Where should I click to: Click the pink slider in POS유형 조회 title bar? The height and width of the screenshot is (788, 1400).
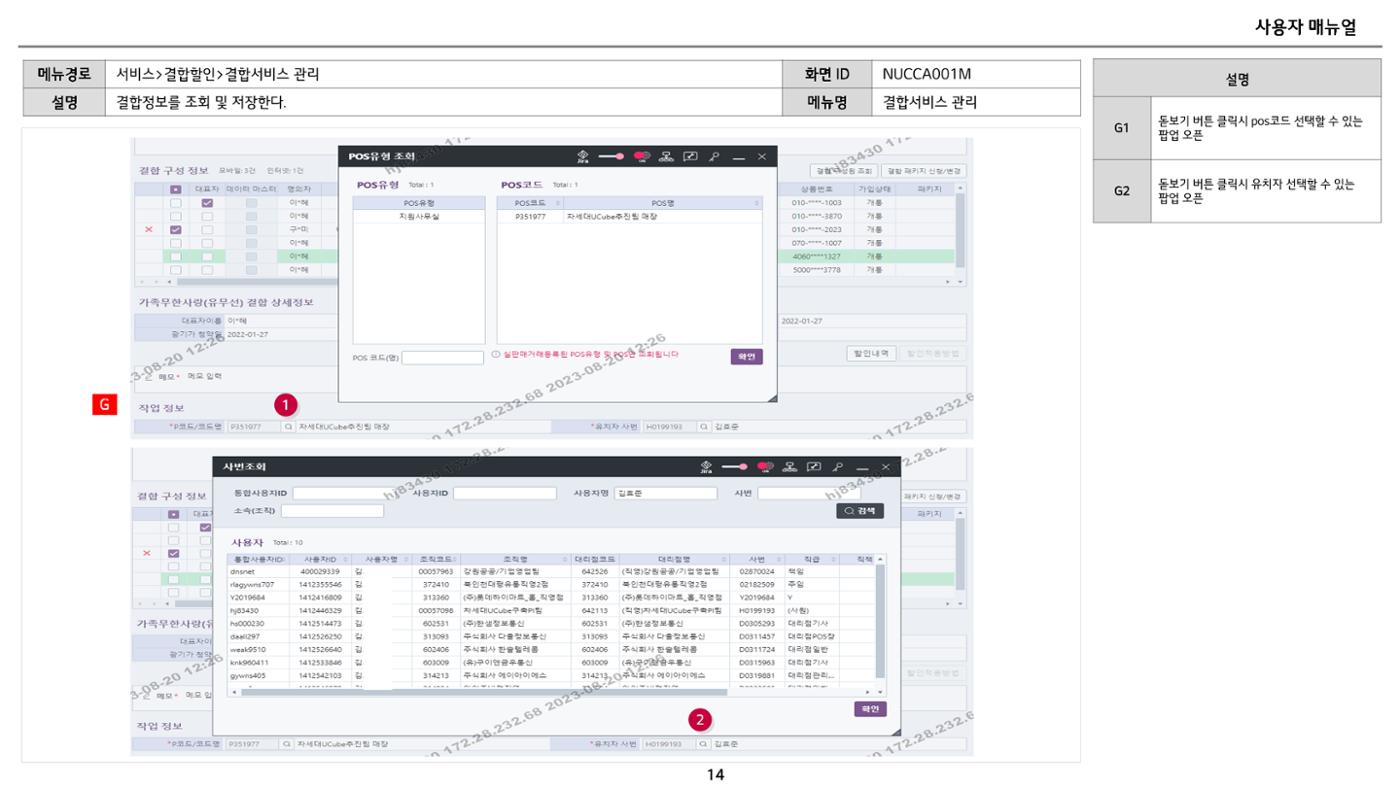pos(611,158)
